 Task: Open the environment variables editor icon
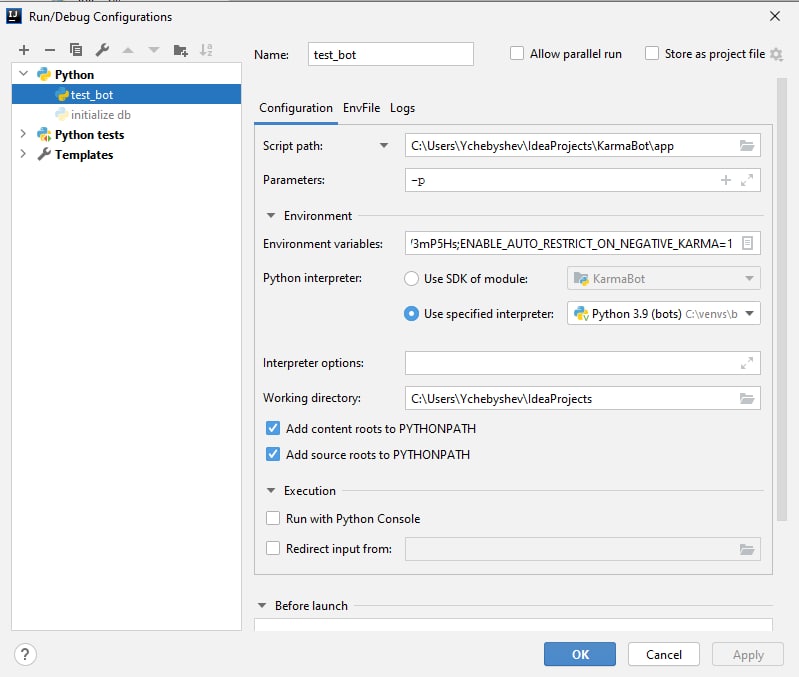coord(746,243)
